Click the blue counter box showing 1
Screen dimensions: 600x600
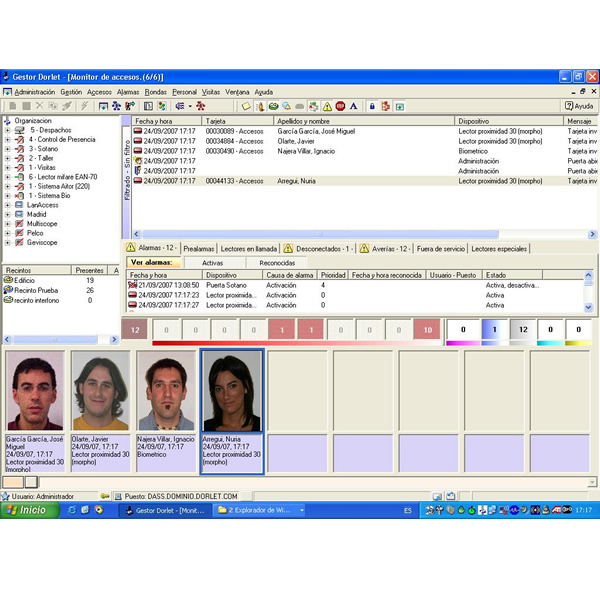494,329
